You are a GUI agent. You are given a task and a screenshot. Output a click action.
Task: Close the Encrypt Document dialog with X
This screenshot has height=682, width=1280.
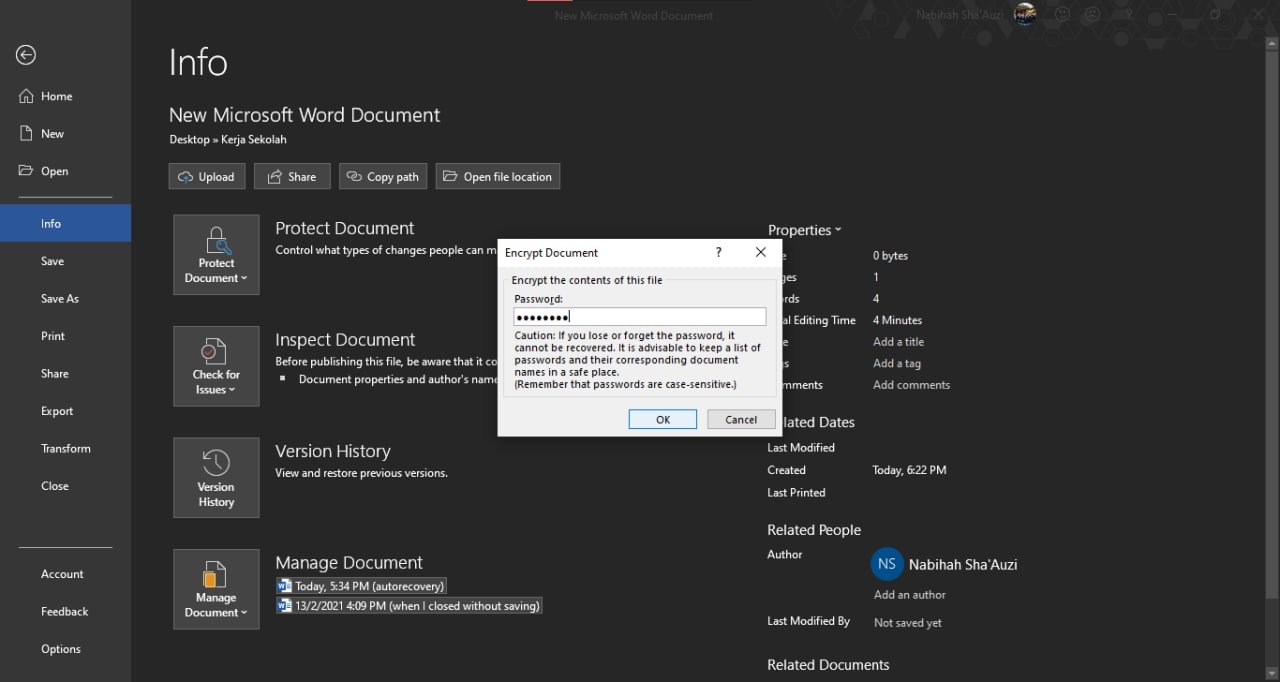tap(761, 253)
